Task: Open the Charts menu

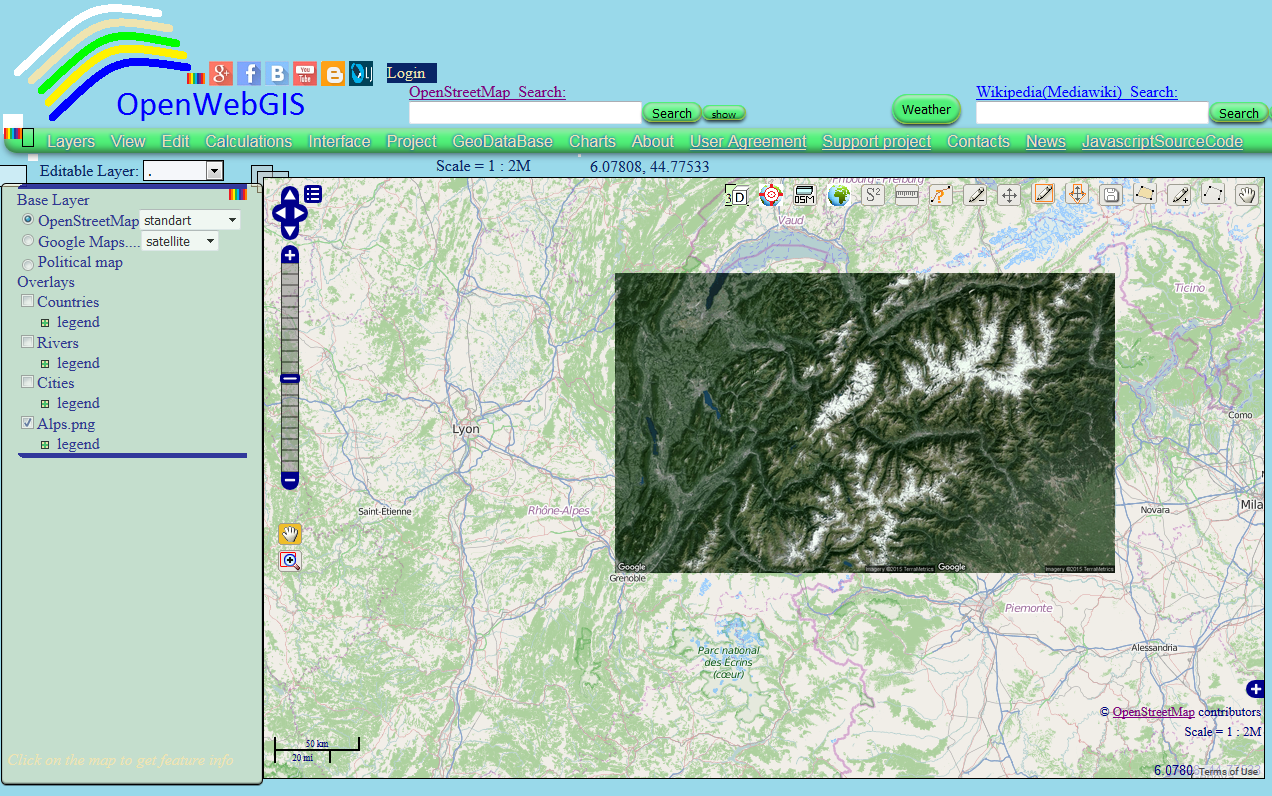Action: point(592,141)
